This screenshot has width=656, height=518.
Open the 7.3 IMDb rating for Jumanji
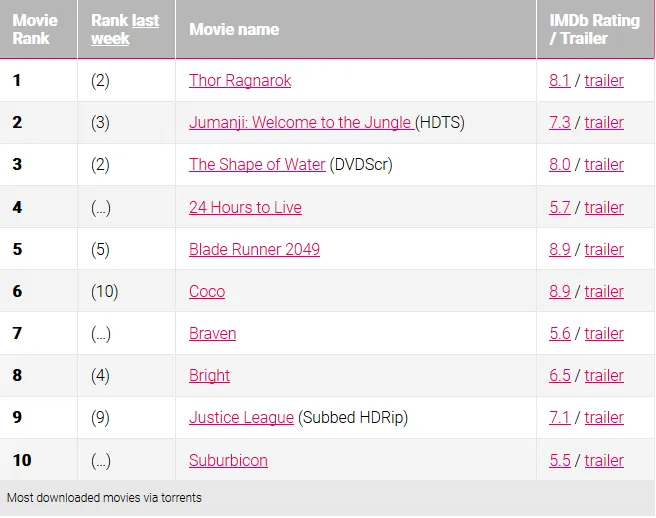560,123
